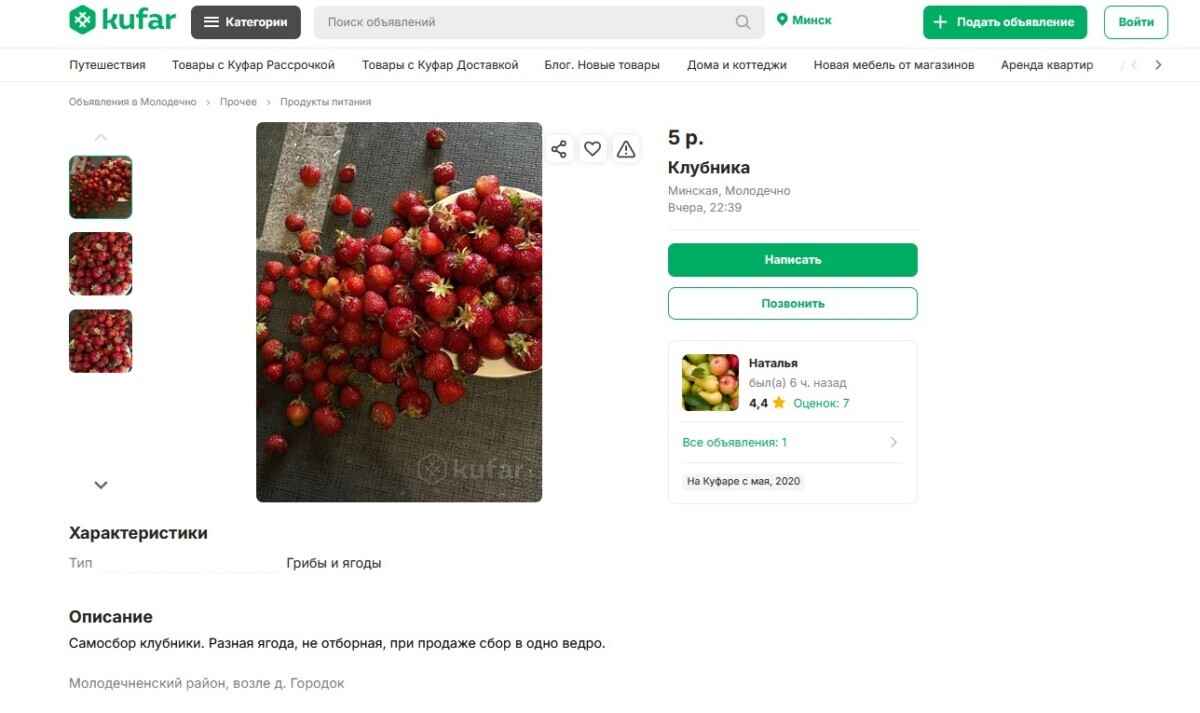Go to Аренда квартир section
The width and height of the screenshot is (1200, 713).
[x=1046, y=65]
